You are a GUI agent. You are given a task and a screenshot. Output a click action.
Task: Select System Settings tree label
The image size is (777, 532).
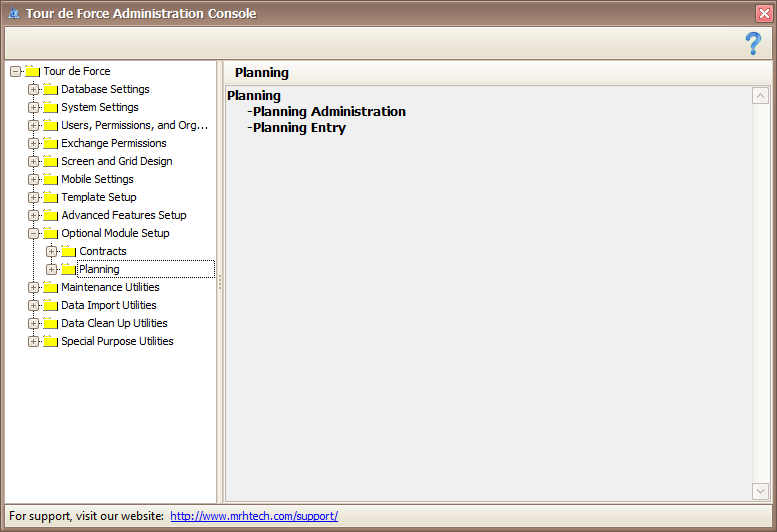[x=100, y=107]
